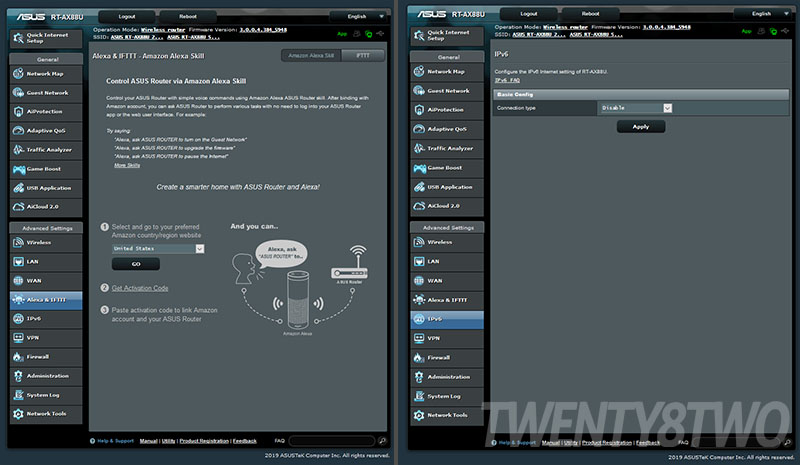The width and height of the screenshot is (800, 465).
Task: Click the App icon in left window header
Action: 342,34
